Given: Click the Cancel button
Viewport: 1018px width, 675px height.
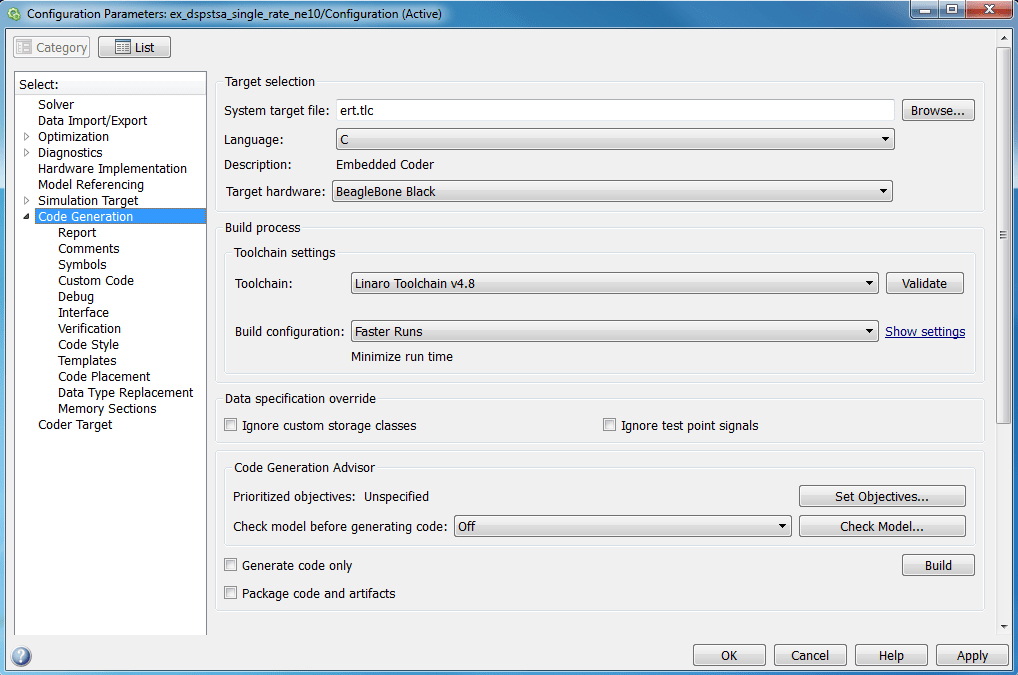Looking at the screenshot, I should point(810,656).
